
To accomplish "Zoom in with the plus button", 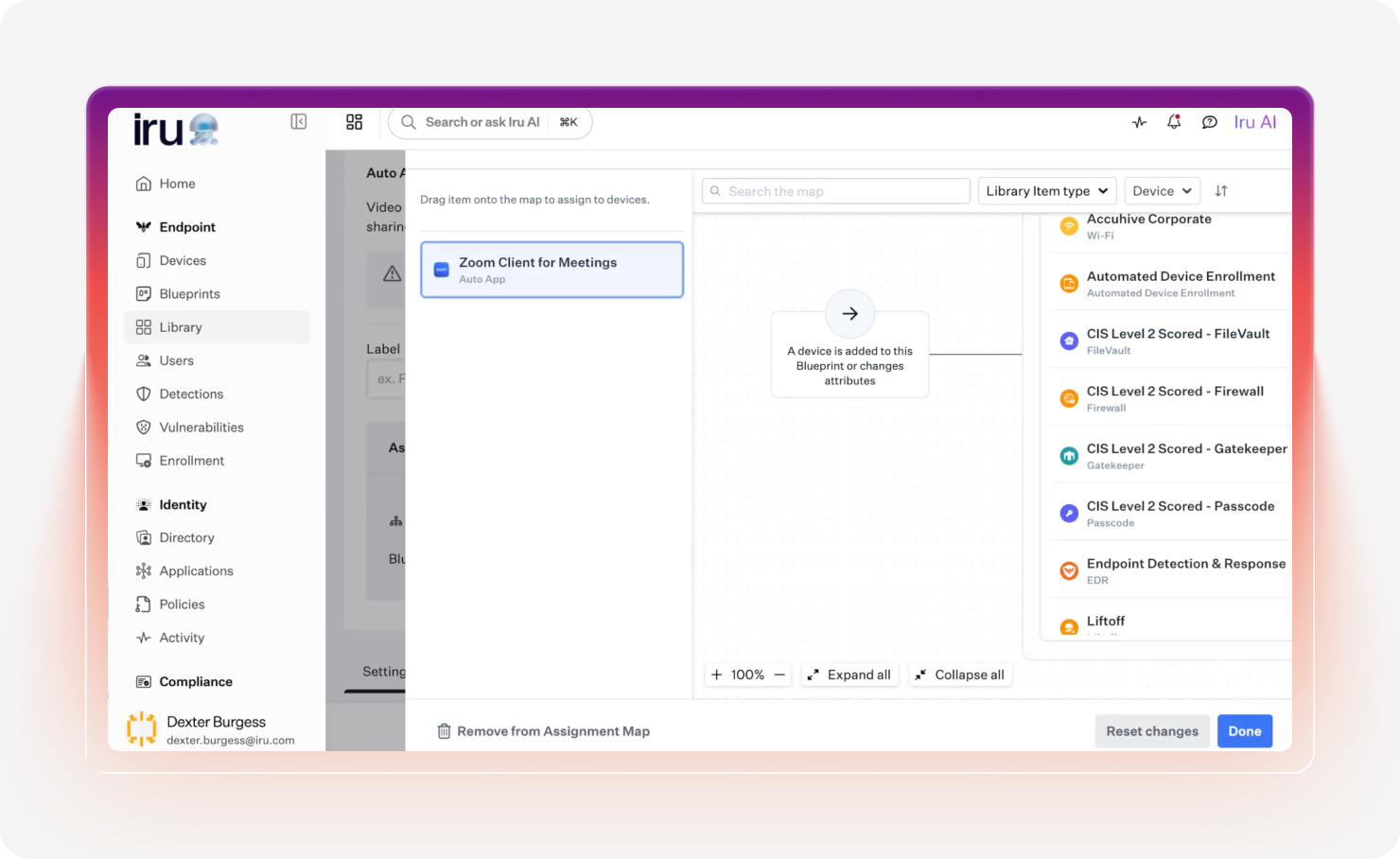I will pos(717,675).
